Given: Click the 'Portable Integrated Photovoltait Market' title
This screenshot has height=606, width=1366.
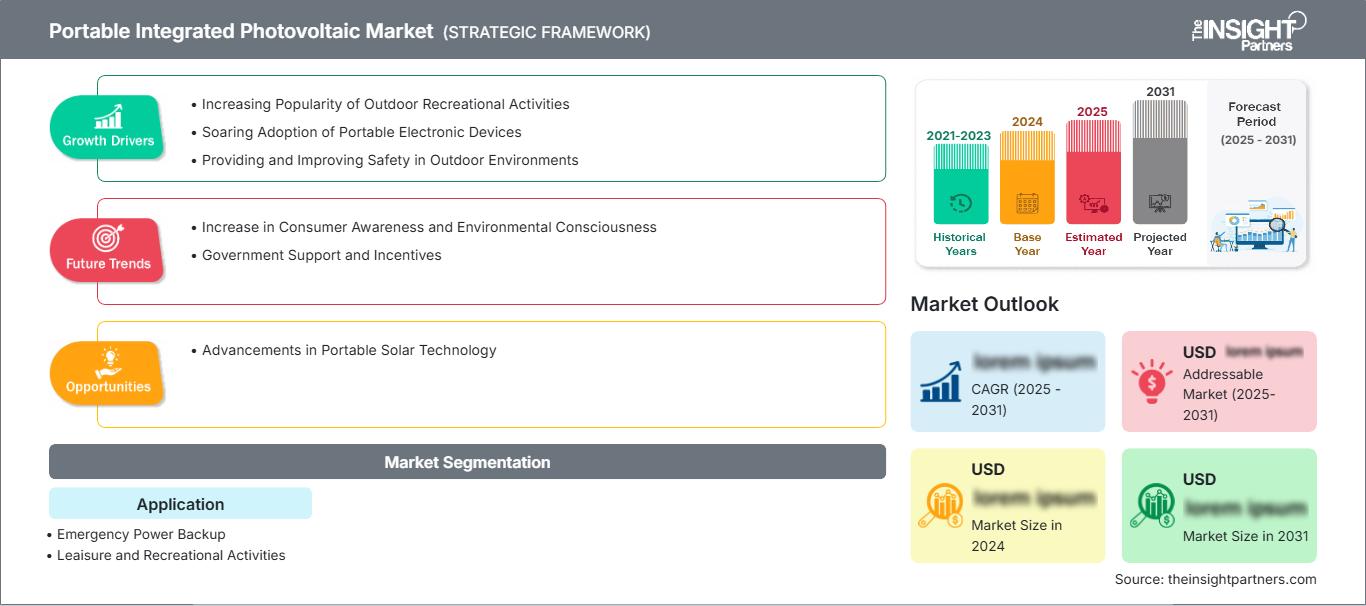Looking at the screenshot, I should coord(242,31).
